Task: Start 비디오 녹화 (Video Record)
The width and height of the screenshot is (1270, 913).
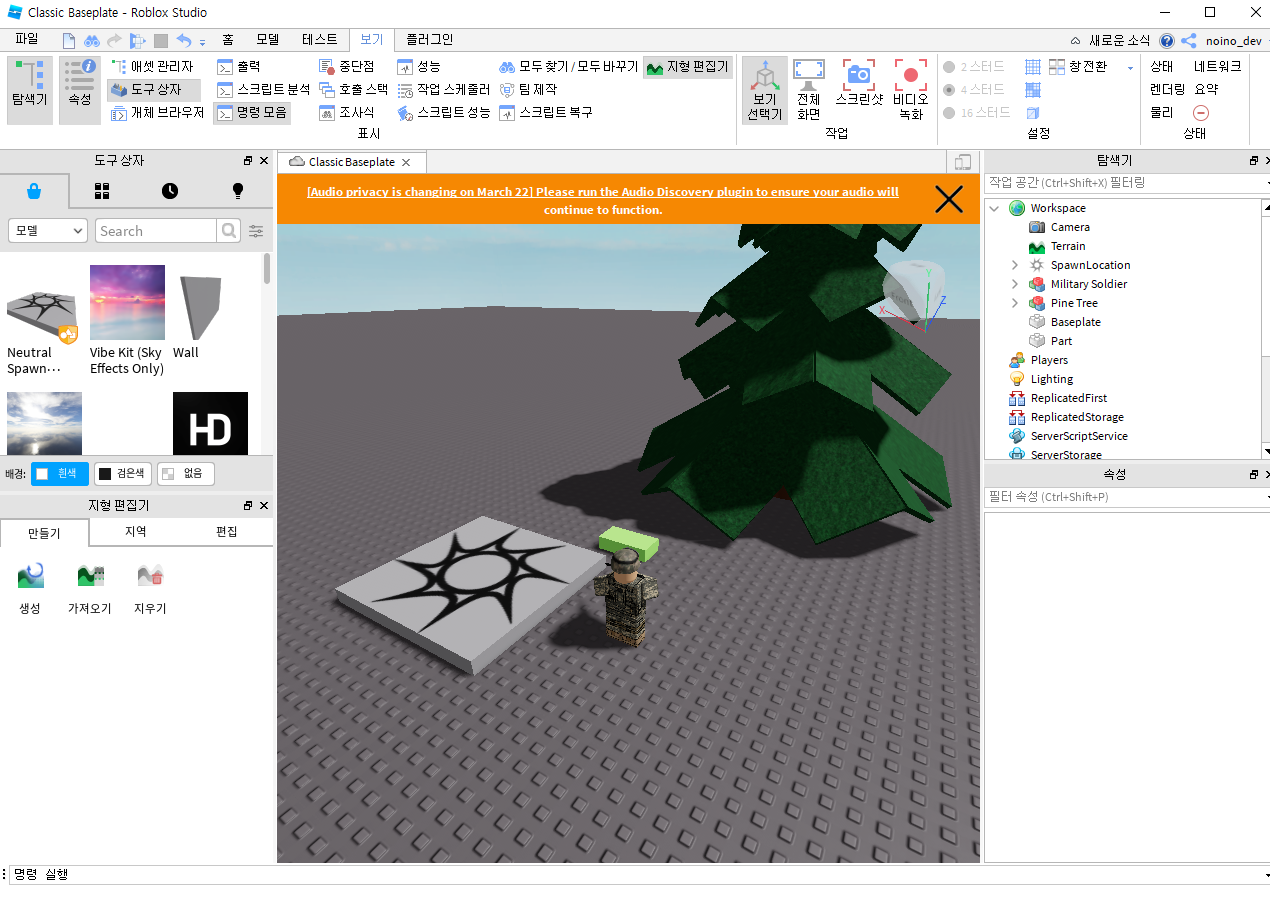Action: point(910,90)
